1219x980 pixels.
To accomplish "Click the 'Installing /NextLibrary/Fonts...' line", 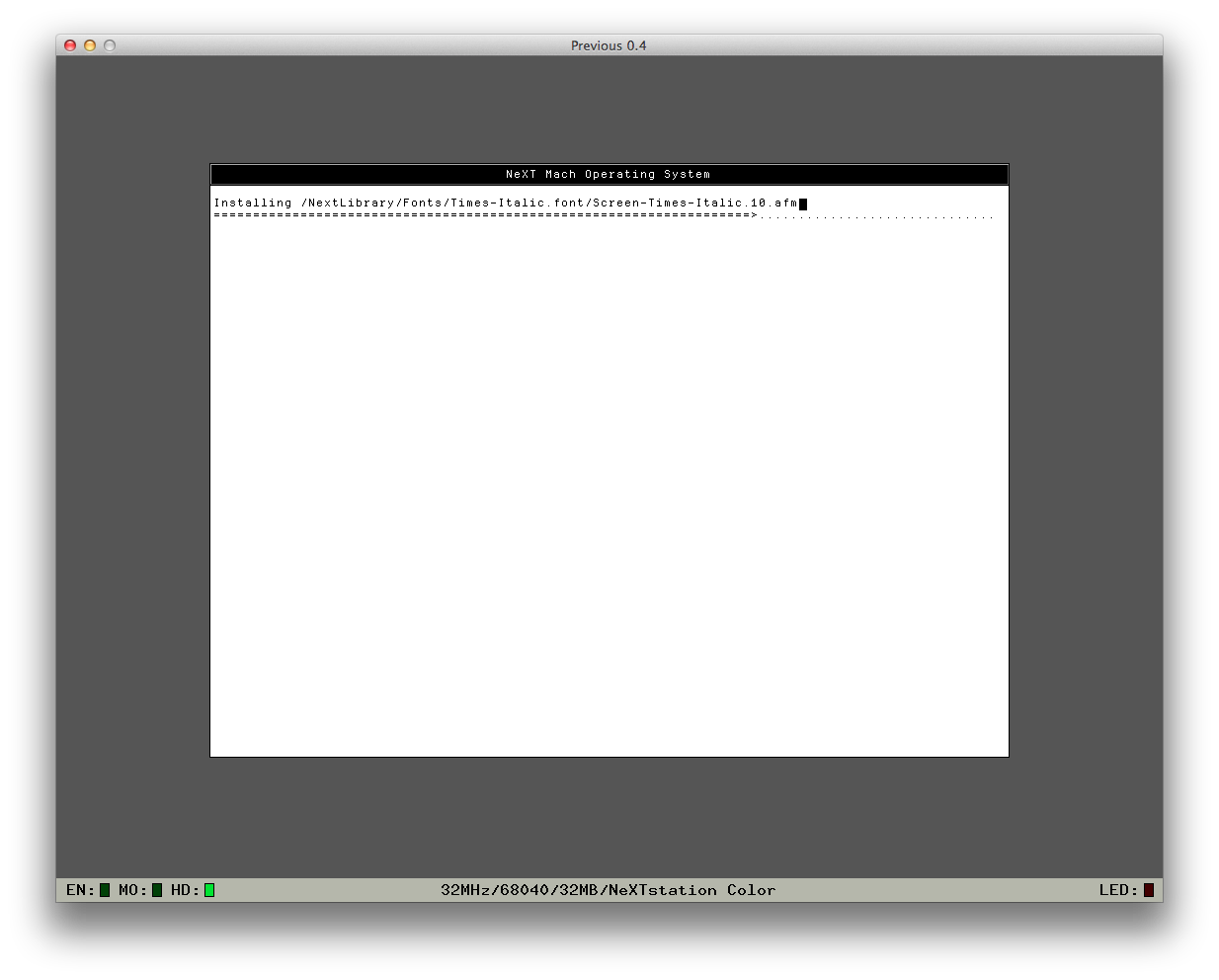I will click(x=506, y=203).
